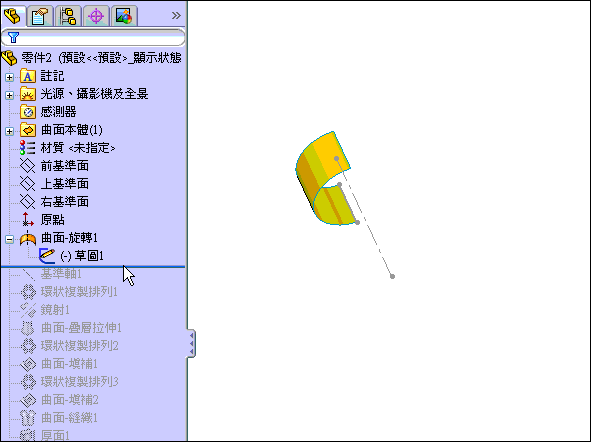Select the 註記 folder icon
This screenshot has height=442, width=591.
[28, 76]
